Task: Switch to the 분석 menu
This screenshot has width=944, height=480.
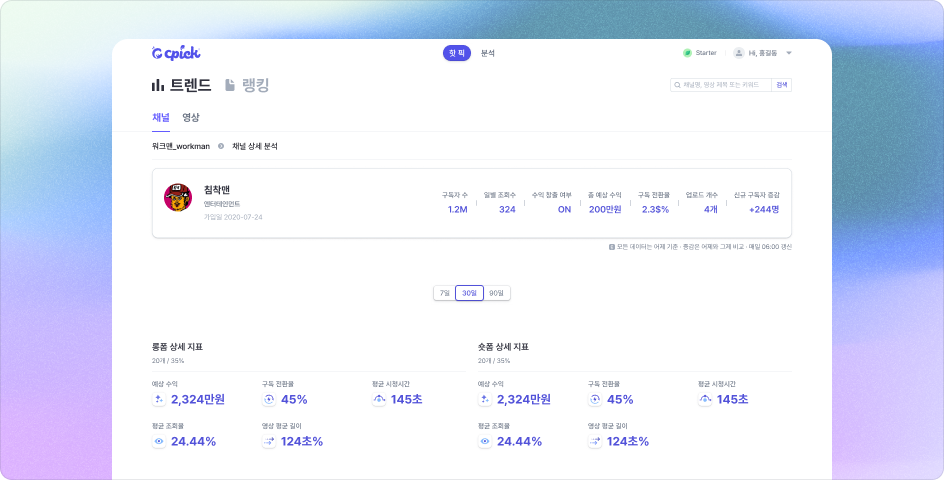Action: pos(488,53)
